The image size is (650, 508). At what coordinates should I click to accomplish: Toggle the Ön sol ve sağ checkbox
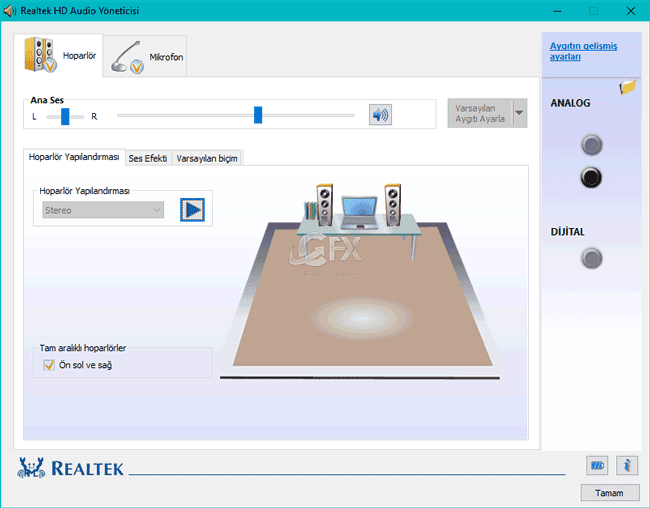point(49,365)
